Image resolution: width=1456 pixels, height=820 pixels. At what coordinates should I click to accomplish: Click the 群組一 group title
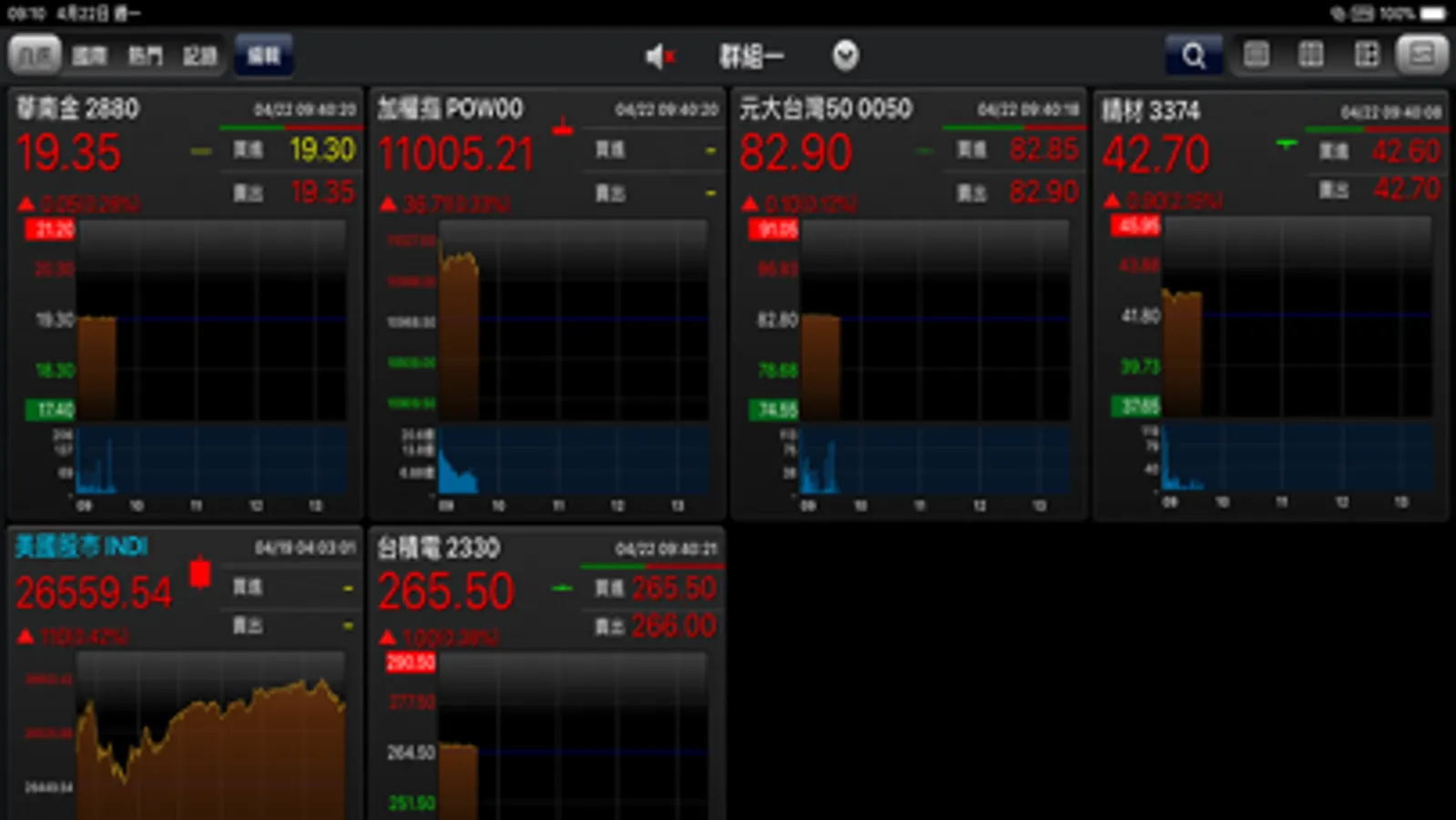pos(751,56)
